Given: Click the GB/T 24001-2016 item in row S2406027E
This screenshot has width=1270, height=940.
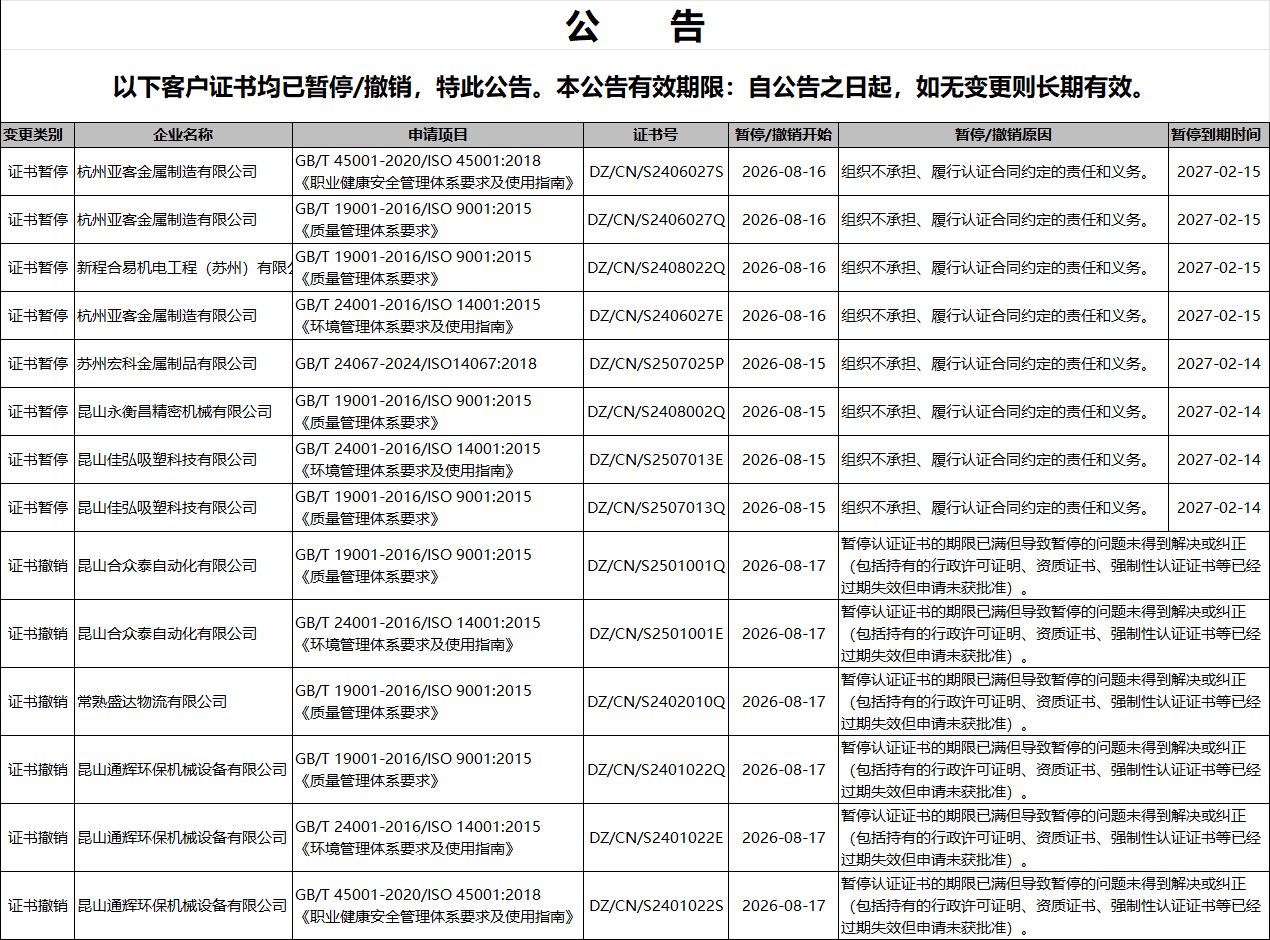Looking at the screenshot, I should pos(418,315).
